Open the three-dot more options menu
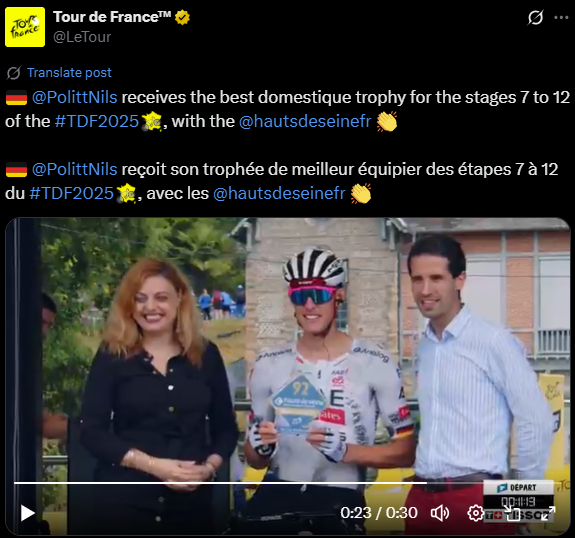The width and height of the screenshot is (575, 538). point(561,17)
